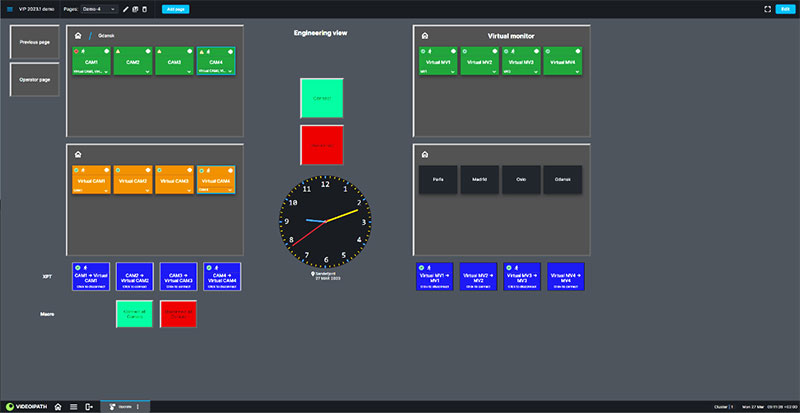800x413 pixels.
Task: Click the home icon in the bottom bar
Action: [x=58, y=406]
